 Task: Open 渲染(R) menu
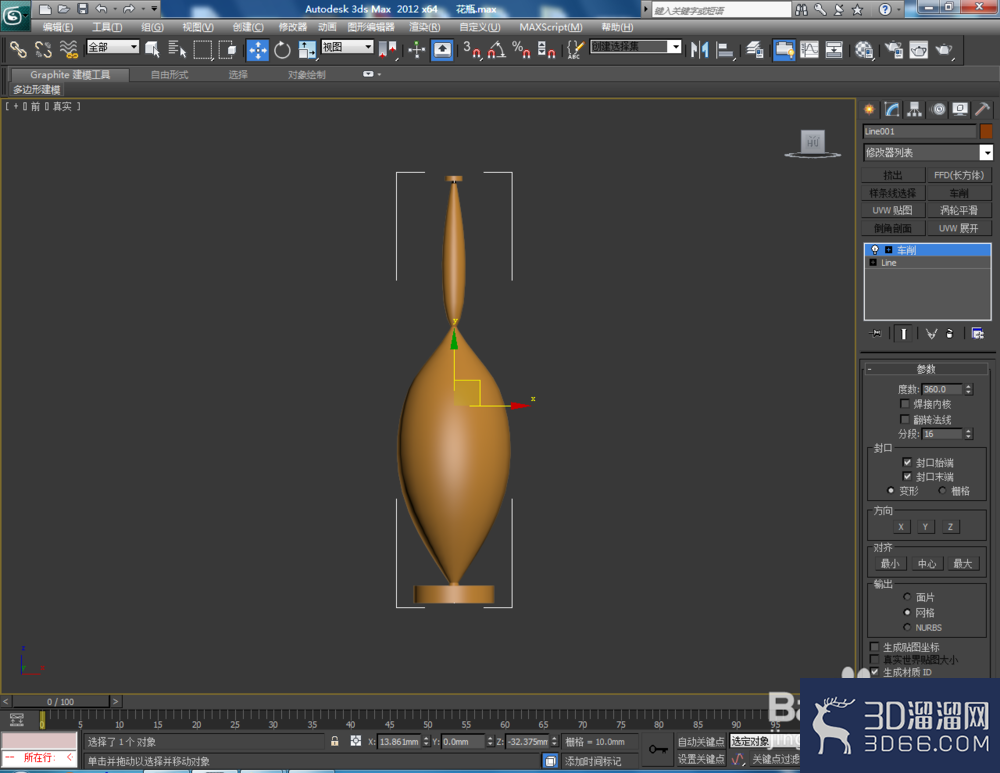[x=424, y=27]
